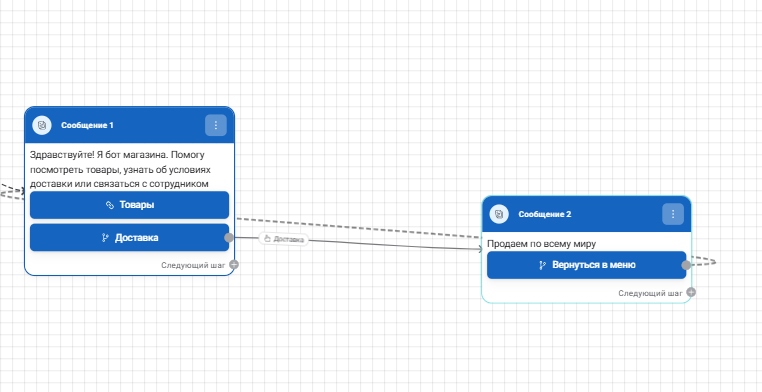Viewport: 762px width, 392px height.
Task: Open the three-dot menu of Сообщение 1
Action: click(216, 125)
